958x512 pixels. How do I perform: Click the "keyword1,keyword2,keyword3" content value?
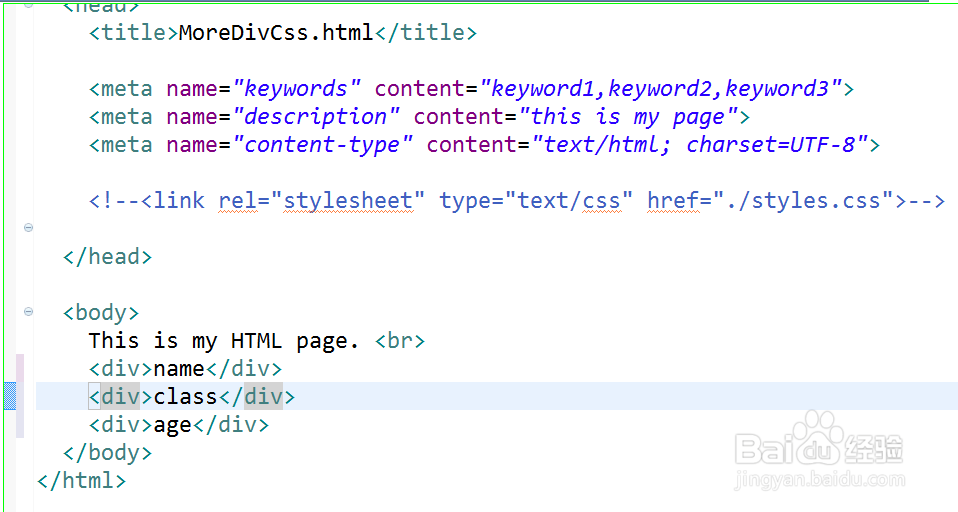(661, 89)
